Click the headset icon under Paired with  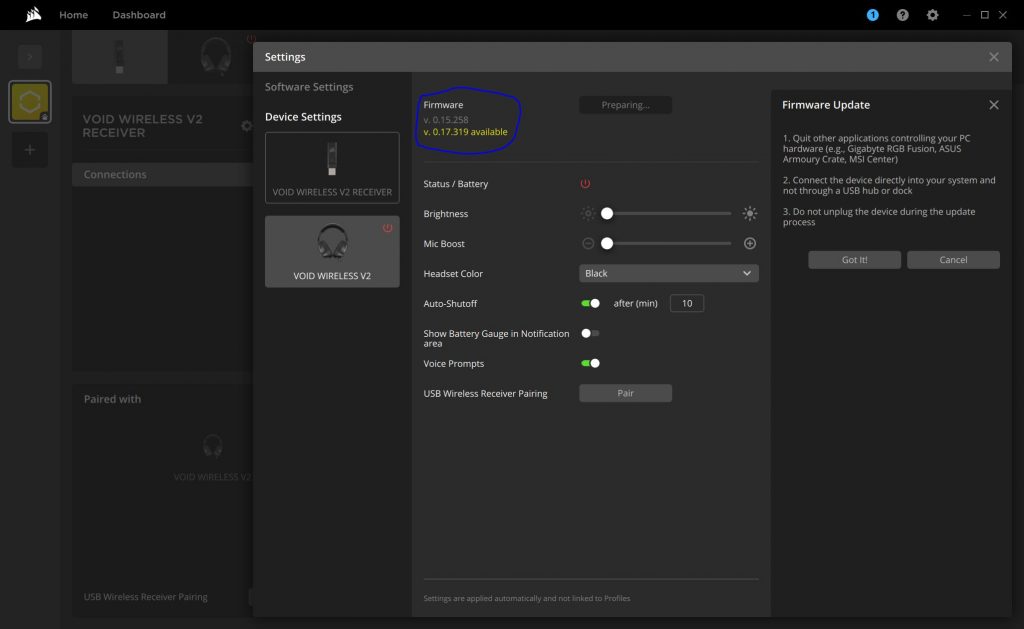pyautogui.click(x=212, y=447)
